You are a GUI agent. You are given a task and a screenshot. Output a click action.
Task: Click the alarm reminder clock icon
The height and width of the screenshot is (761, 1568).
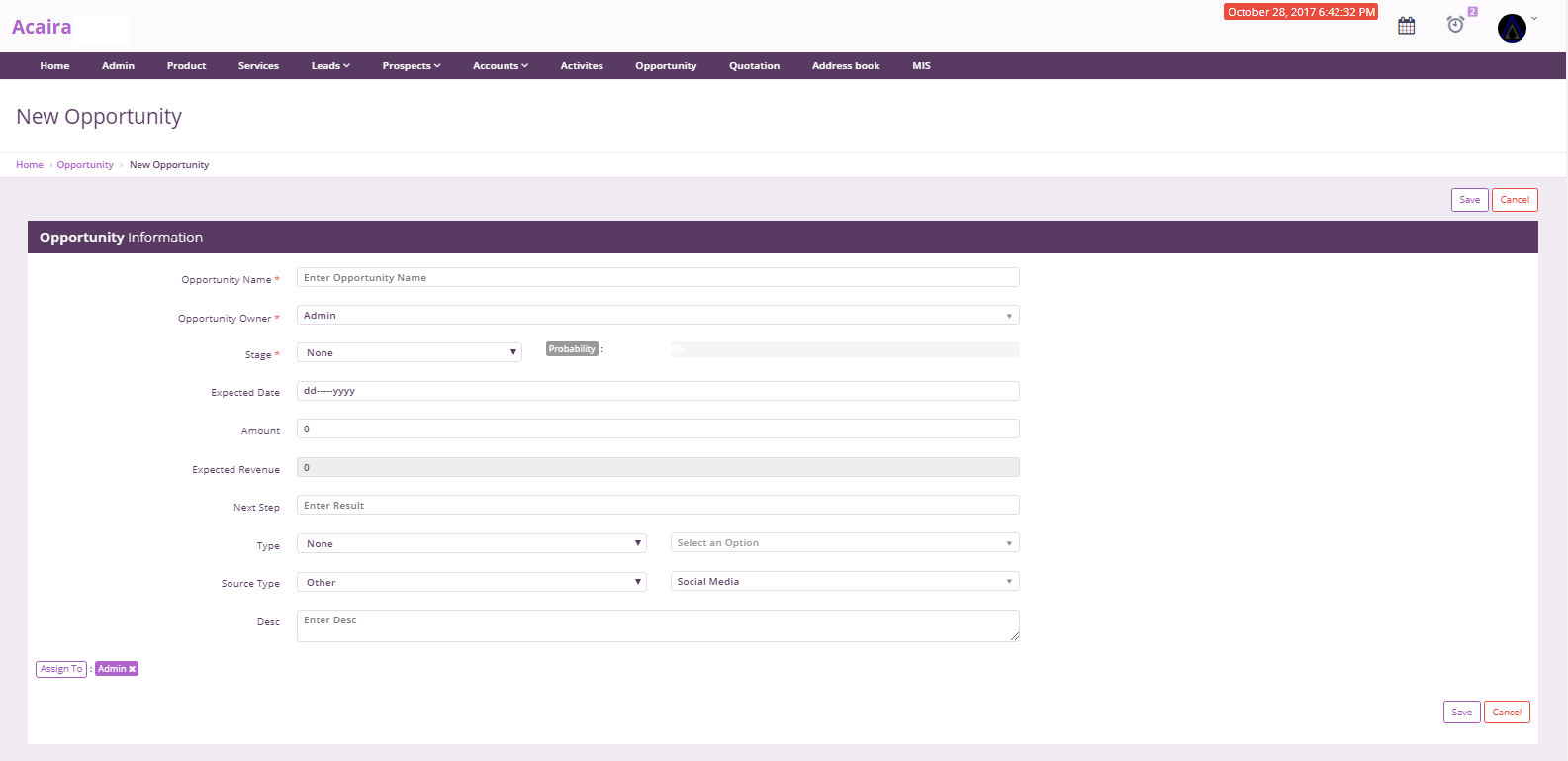1455,25
